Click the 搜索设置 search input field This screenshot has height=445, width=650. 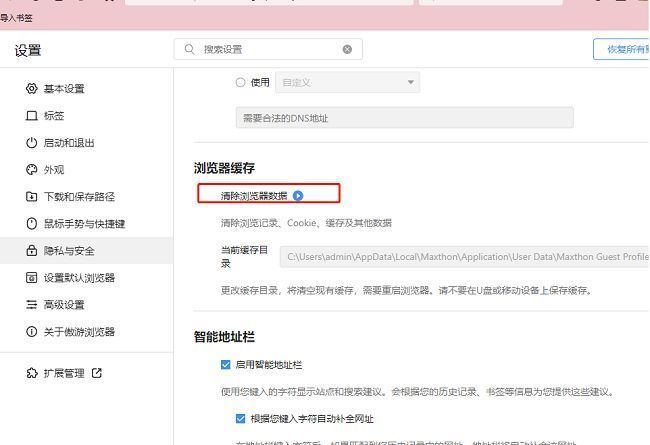(268, 49)
